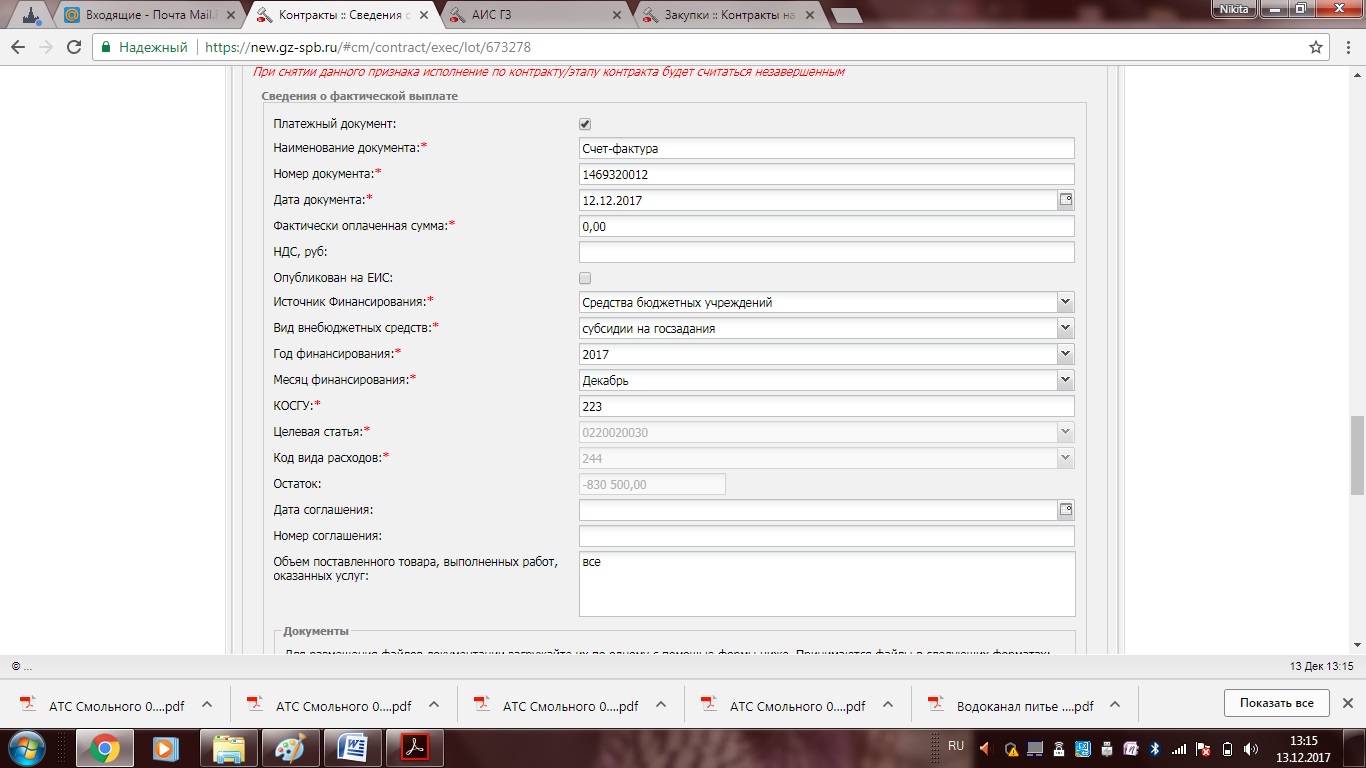This screenshot has width=1366, height=768.
Task: Open the Windows Start menu
Action: click(x=28, y=747)
